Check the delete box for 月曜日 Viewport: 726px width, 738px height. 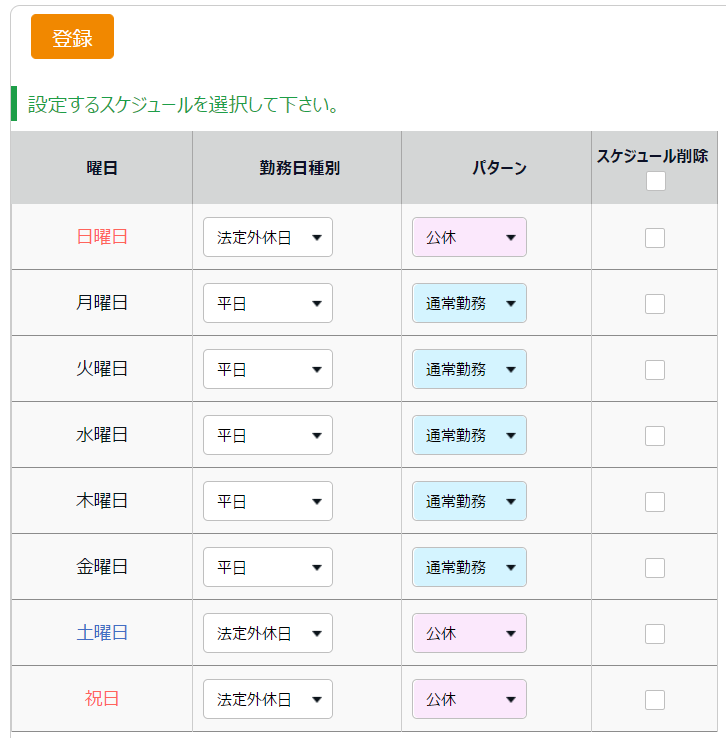[x=654, y=304]
